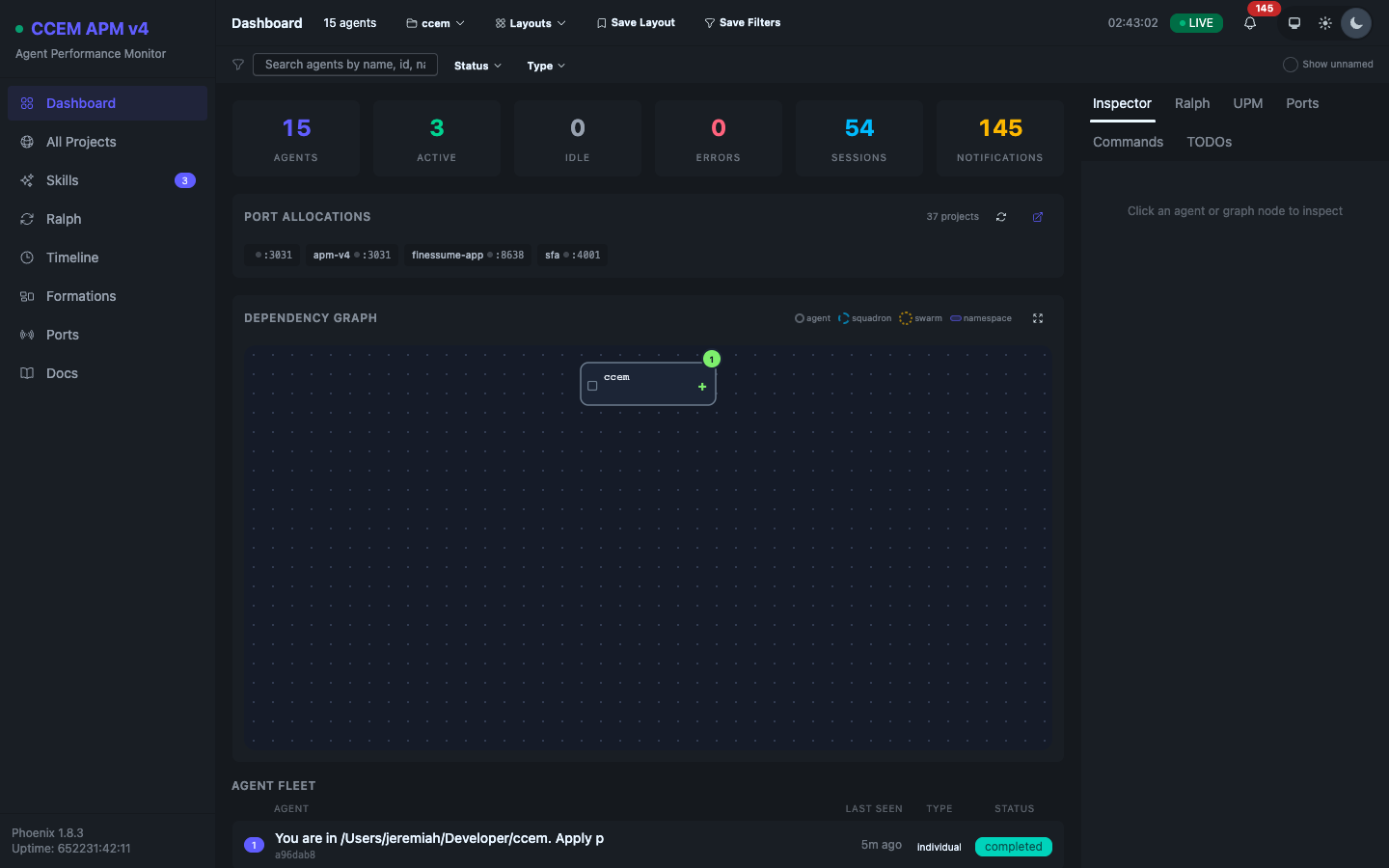The height and width of the screenshot is (868, 1389).
Task: Click the Formations icon in sidebar
Action: click(27, 296)
